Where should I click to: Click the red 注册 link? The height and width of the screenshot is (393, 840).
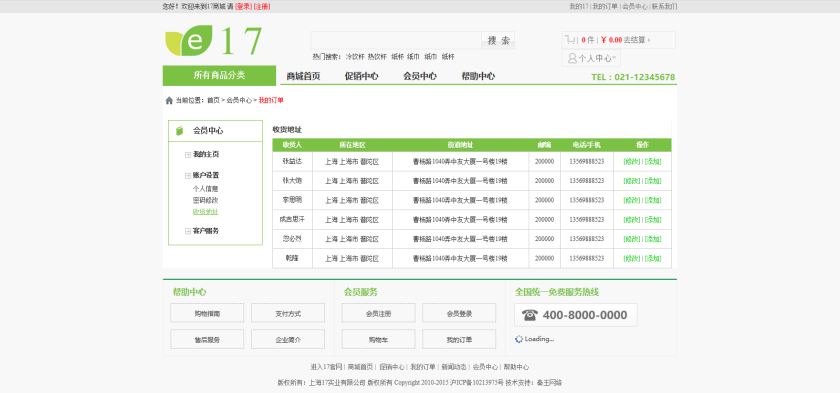coord(261,6)
